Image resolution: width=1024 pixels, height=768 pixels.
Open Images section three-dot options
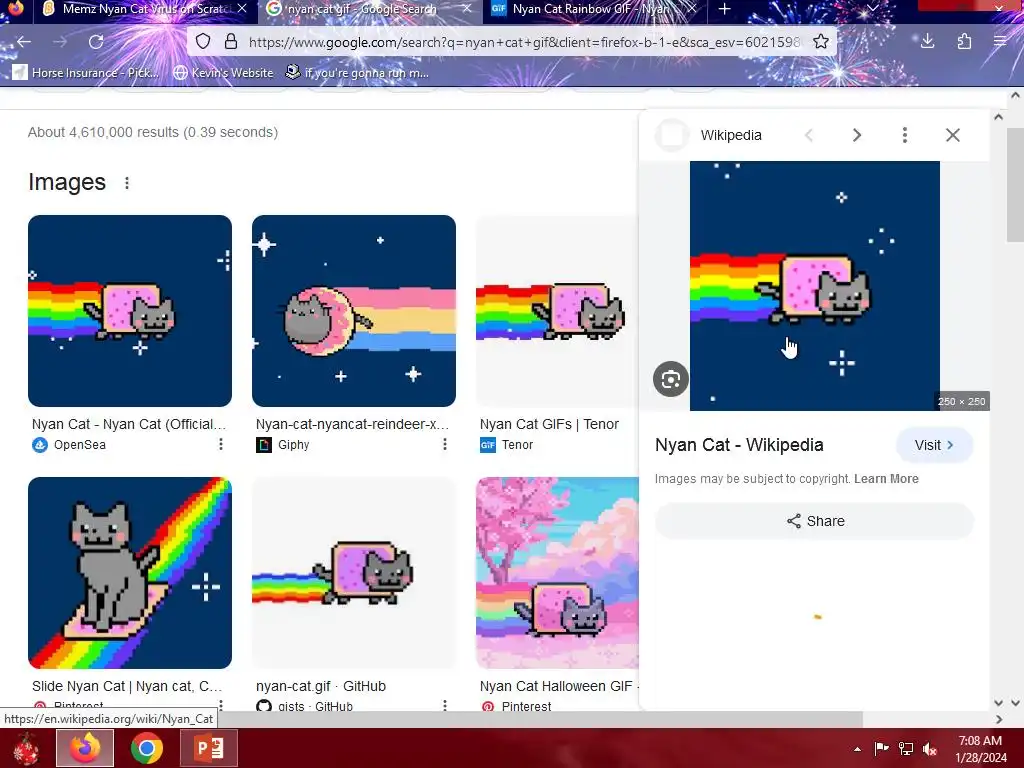point(127,183)
